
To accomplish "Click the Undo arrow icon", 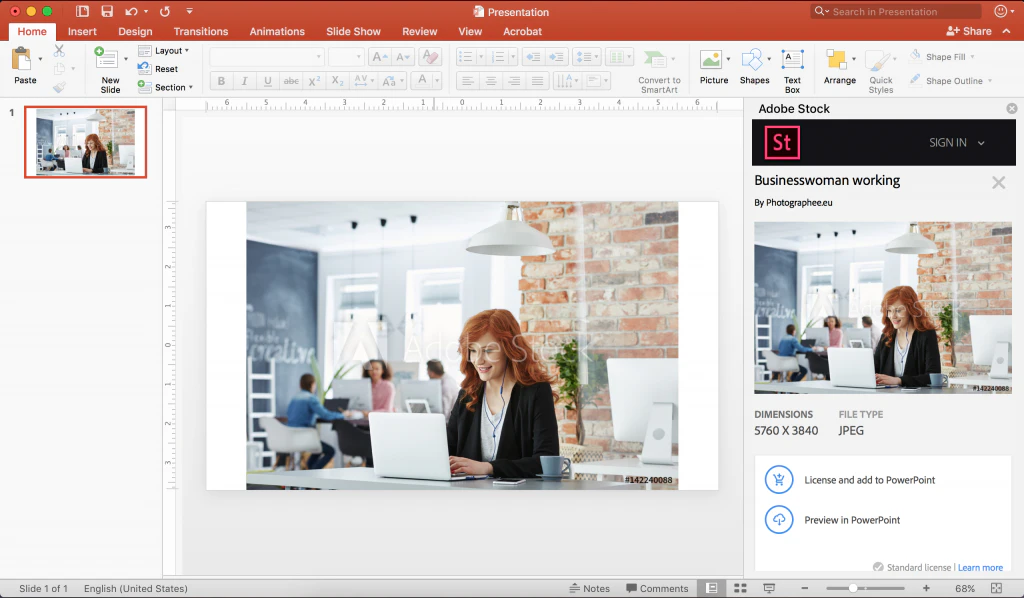I will coord(132,12).
